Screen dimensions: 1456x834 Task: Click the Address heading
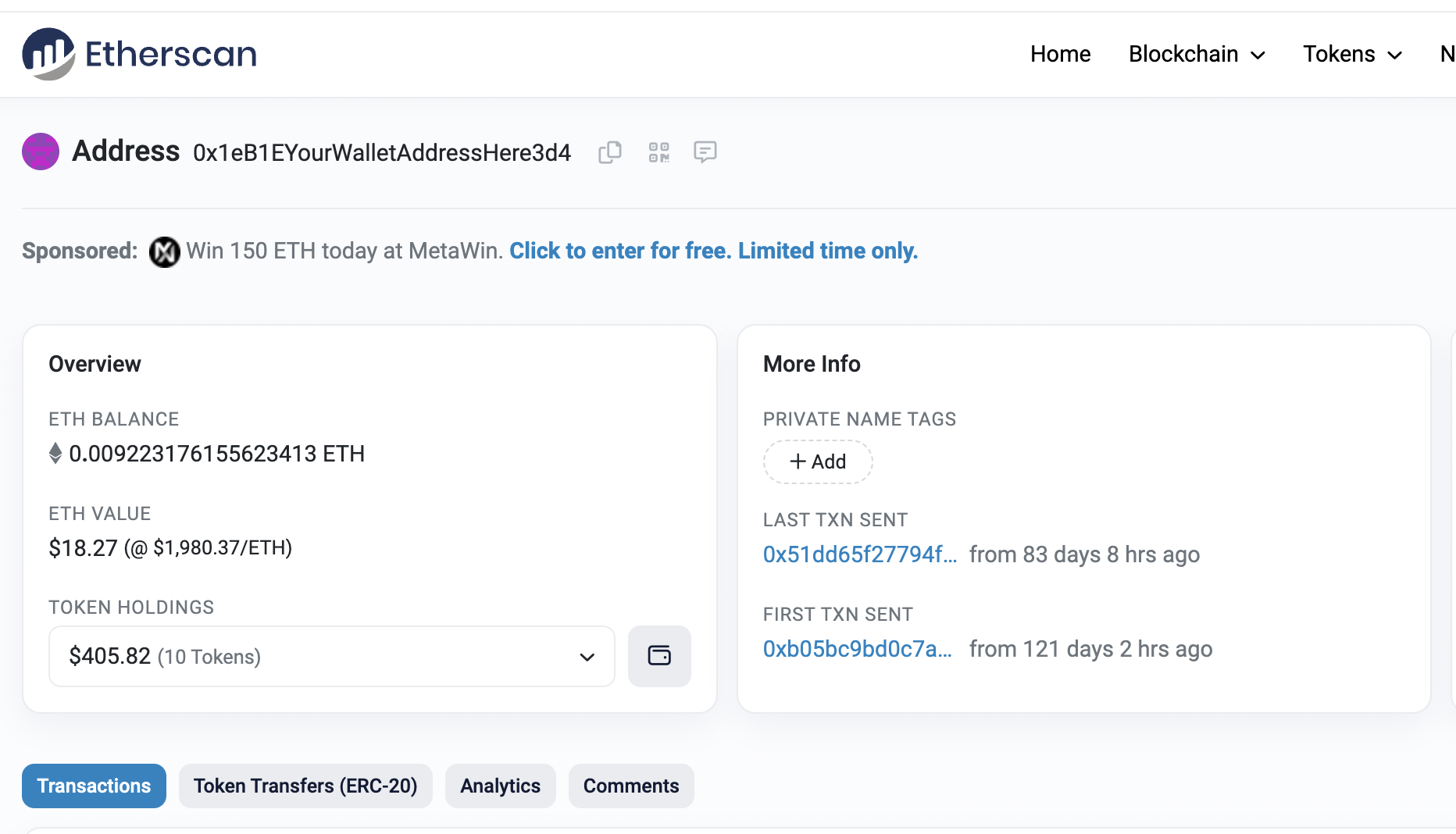[126, 151]
